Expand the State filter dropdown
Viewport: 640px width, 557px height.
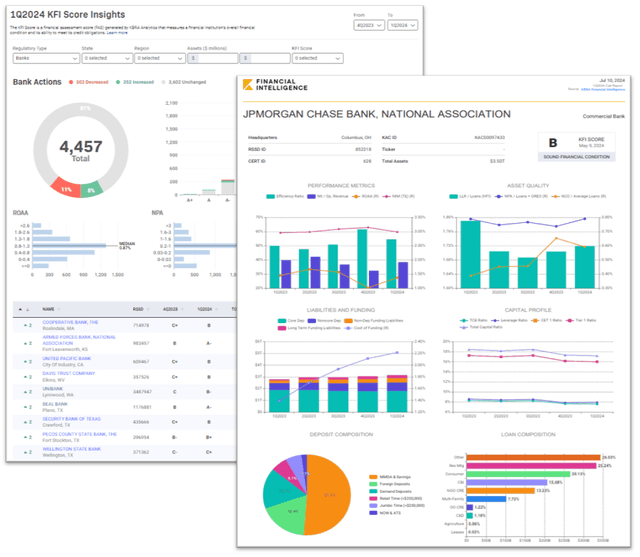[107, 58]
